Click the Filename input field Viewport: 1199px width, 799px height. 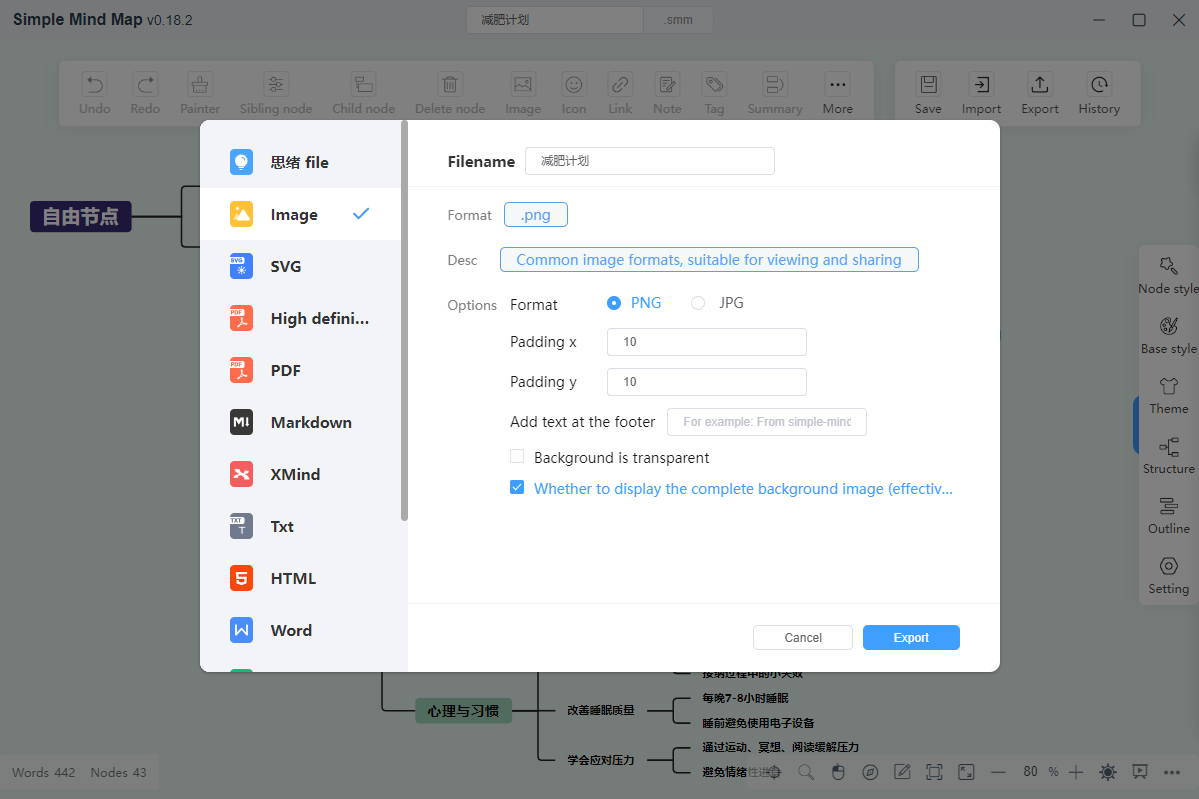pos(649,161)
